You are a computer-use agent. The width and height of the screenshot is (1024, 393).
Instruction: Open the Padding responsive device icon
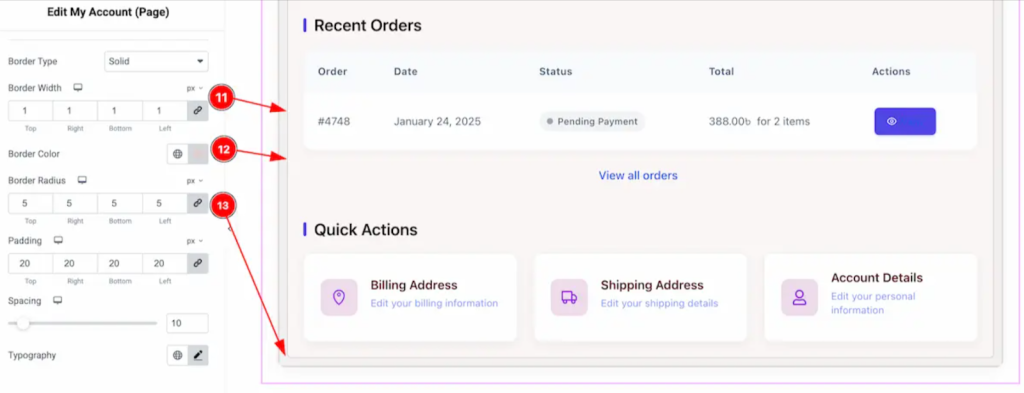pos(58,240)
